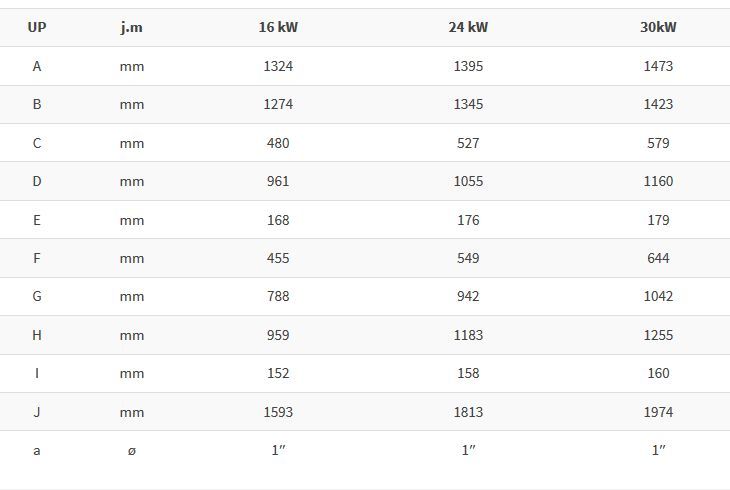This screenshot has width=730, height=490.
Task: Click value 1324 in row A
Action: 278,66
